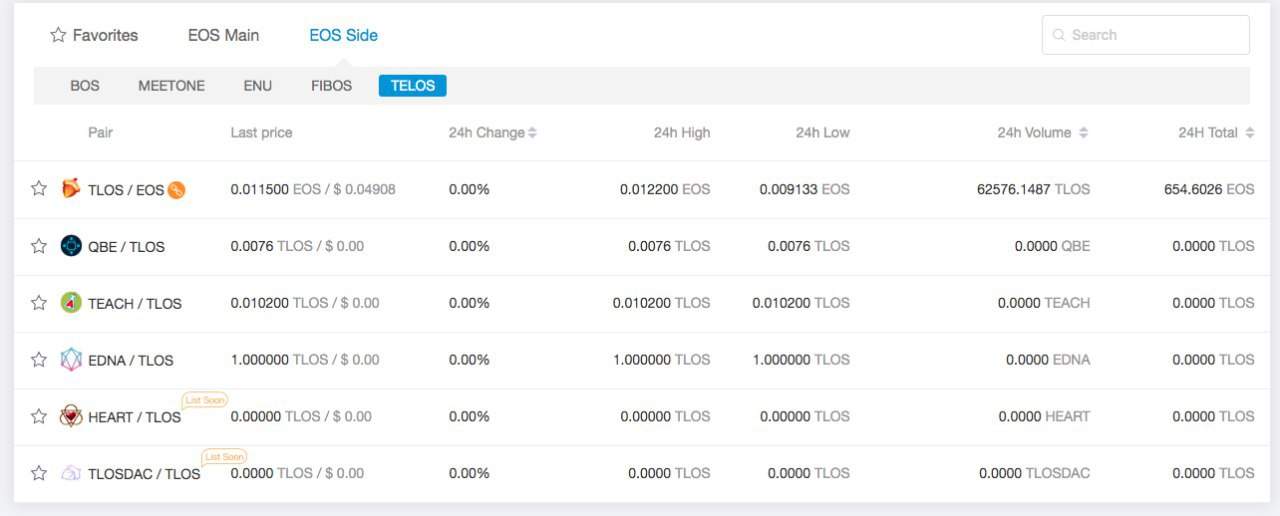Sort by 24h Change column arrows
The height and width of the screenshot is (516, 1280).
[533, 133]
